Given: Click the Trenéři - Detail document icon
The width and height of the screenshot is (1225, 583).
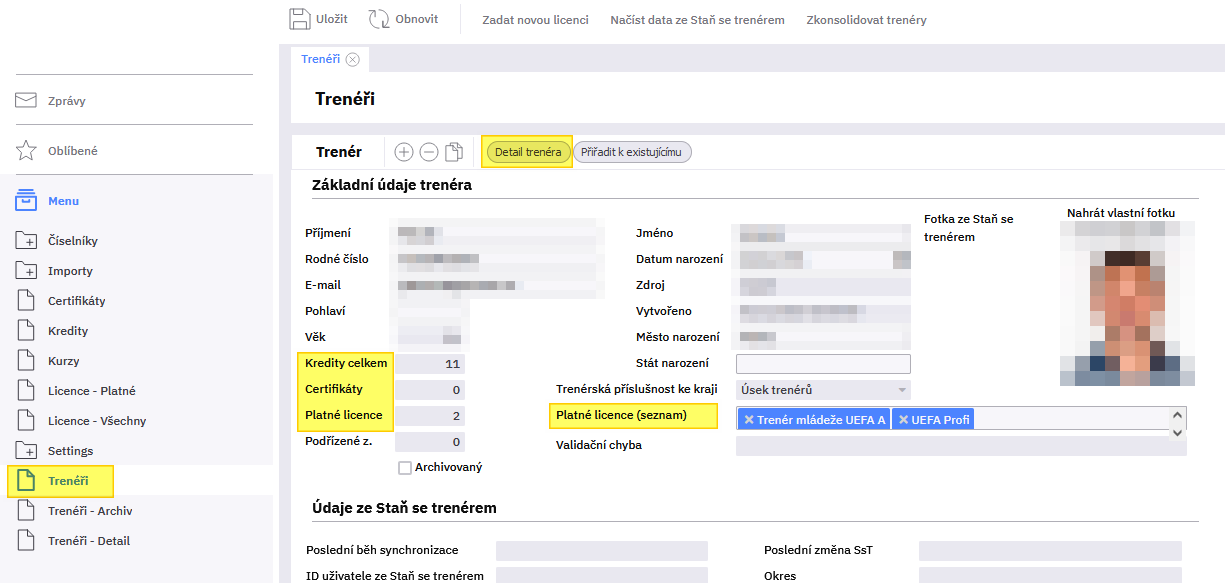Looking at the screenshot, I should coord(26,541).
